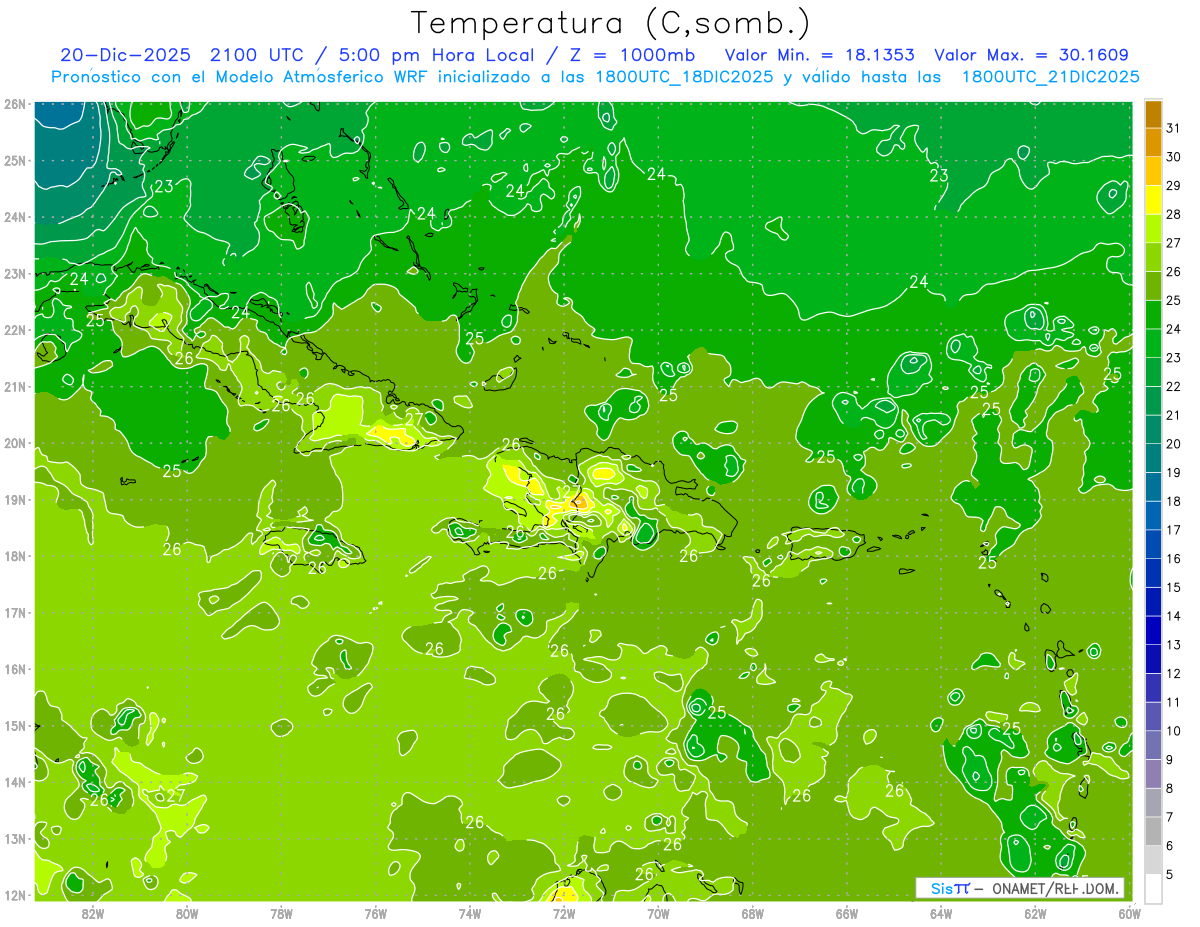Click the 66W longitude axis label
Screen dimensions: 1200x927
[x=847, y=912]
